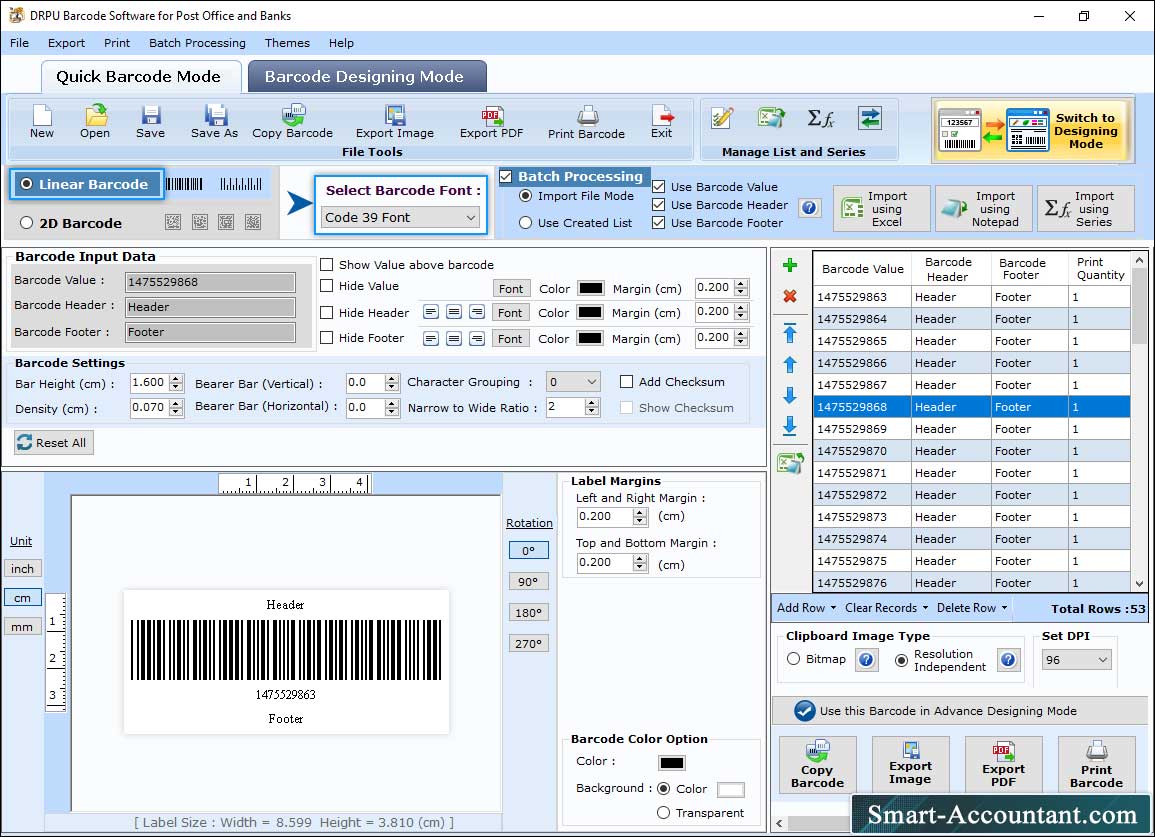Open the Select Barcode Font dropdown

(x=401, y=217)
